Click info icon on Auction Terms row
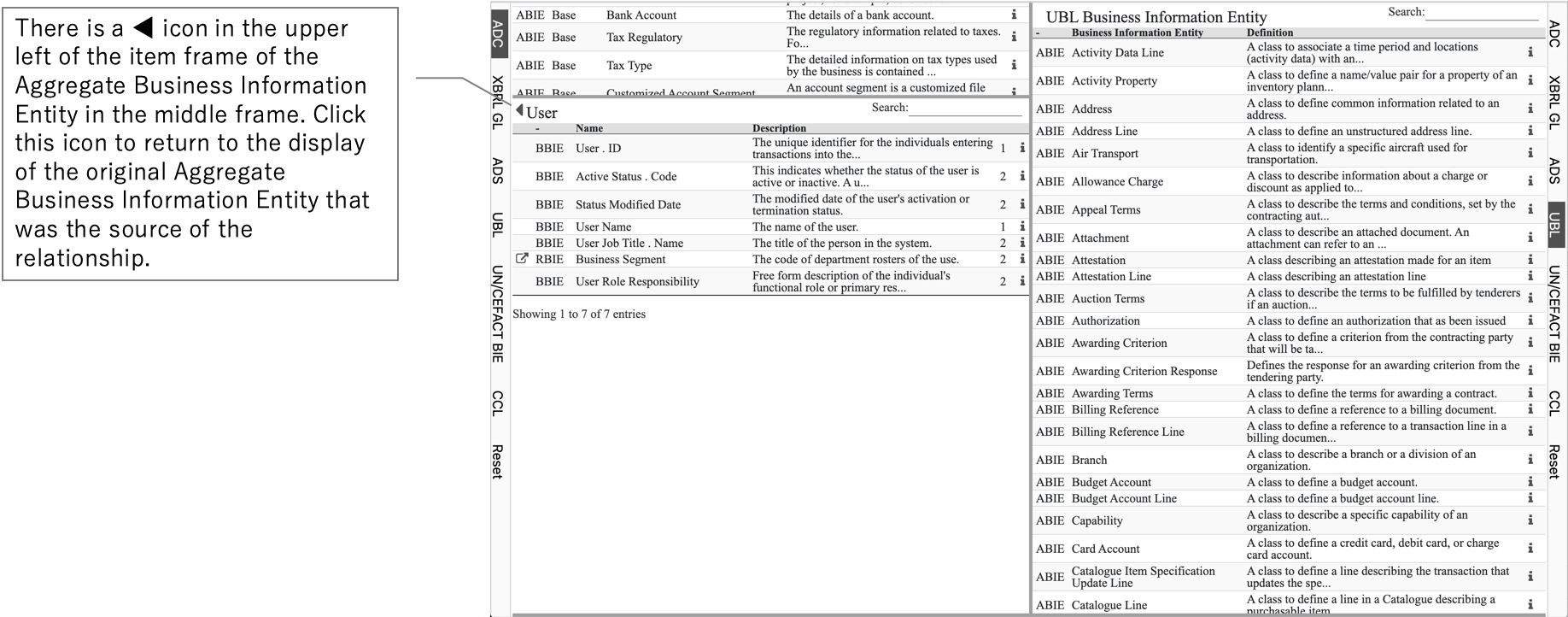Image resolution: width=1568 pixels, height=617 pixels. click(x=1530, y=298)
